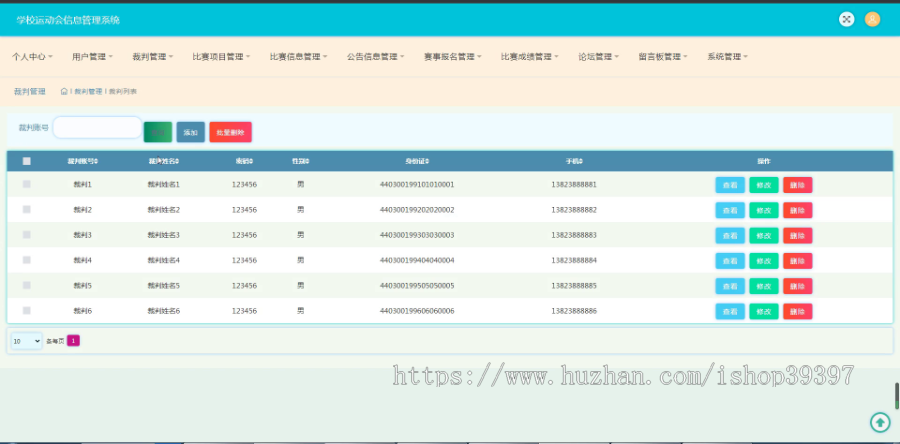Click 修改 for row 裁判2
Image resolution: width=900 pixels, height=444 pixels.
tap(764, 210)
